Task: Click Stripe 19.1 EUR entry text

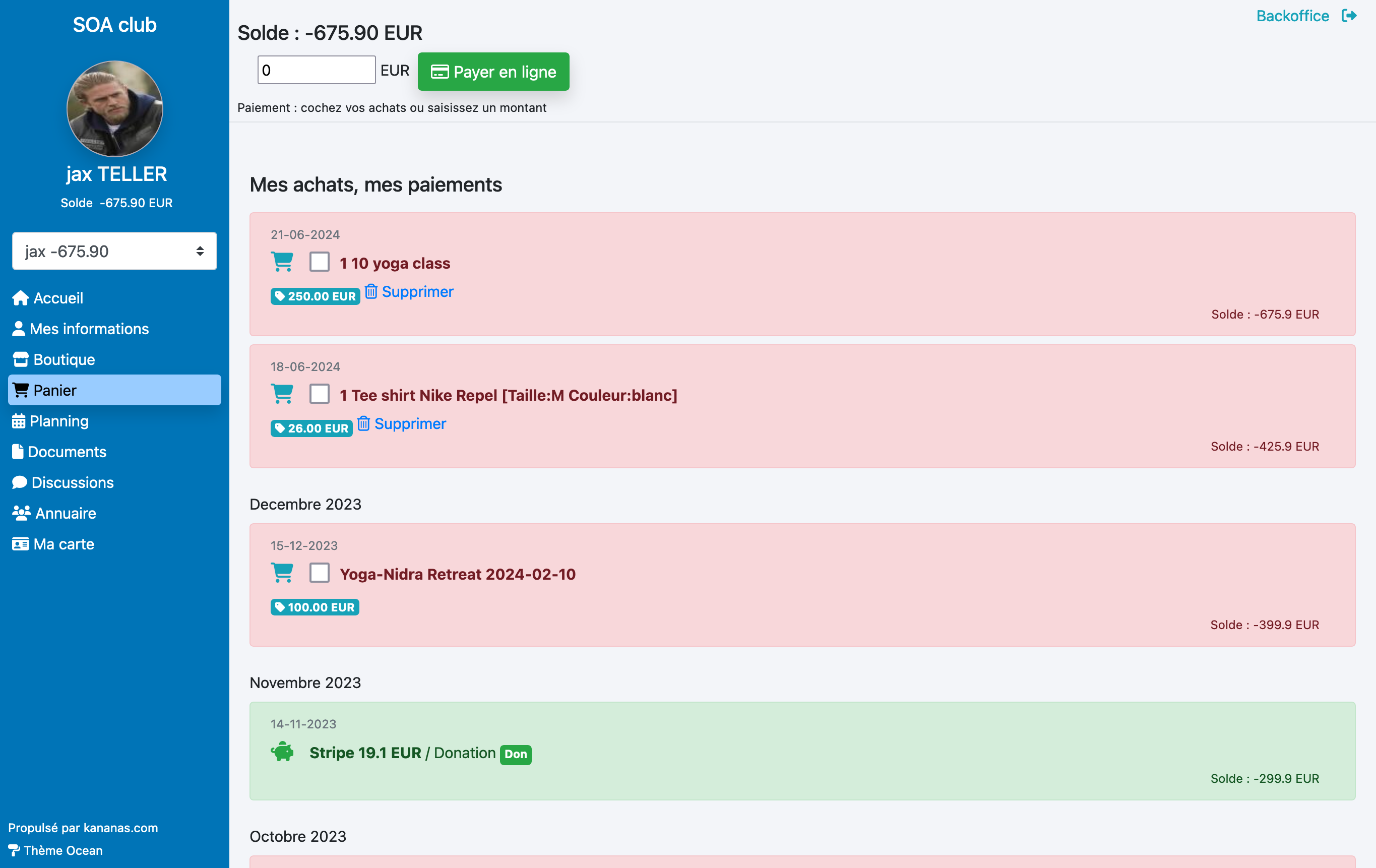Action: tap(365, 753)
